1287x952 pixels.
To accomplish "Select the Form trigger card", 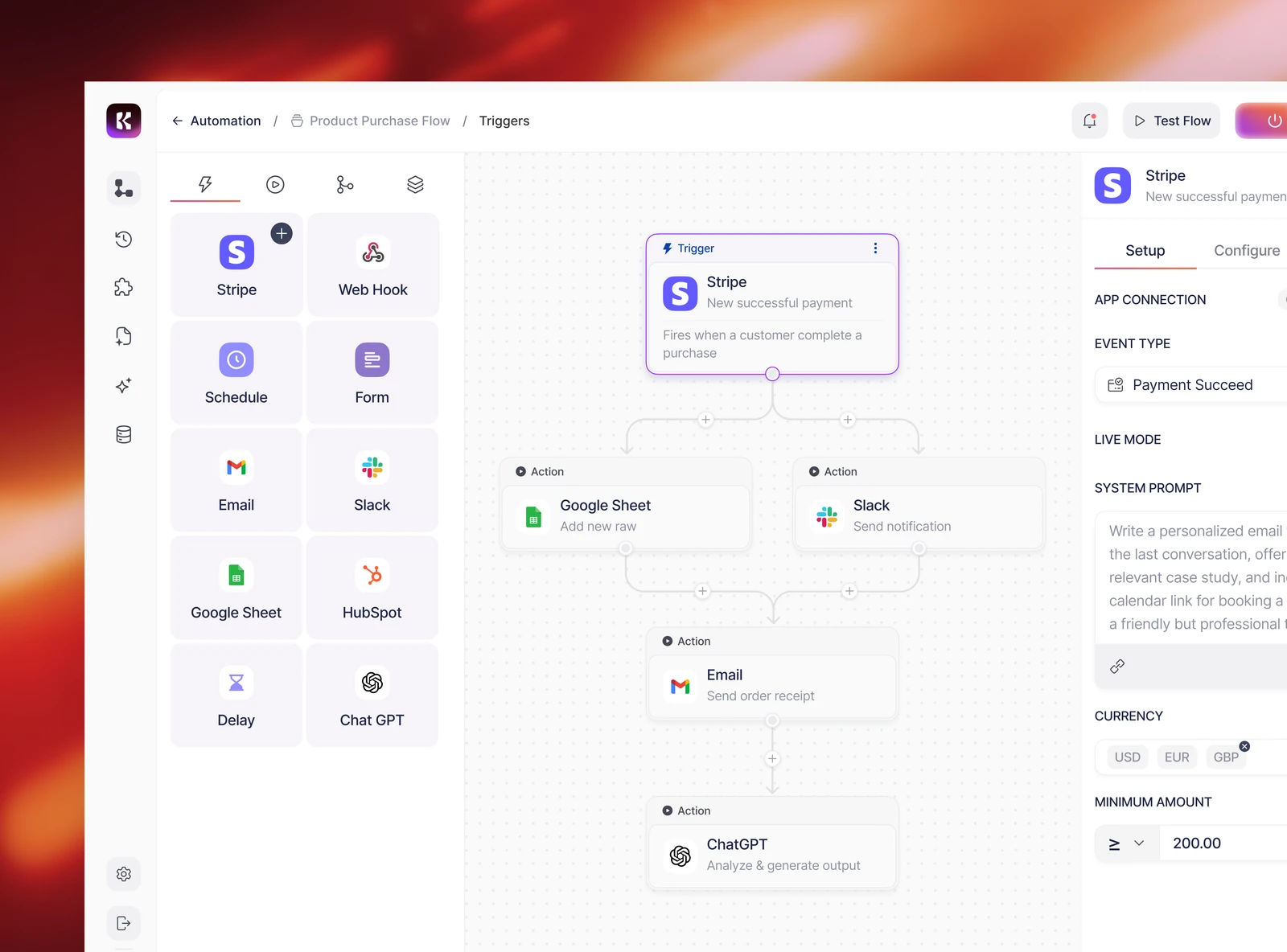I will [x=372, y=372].
